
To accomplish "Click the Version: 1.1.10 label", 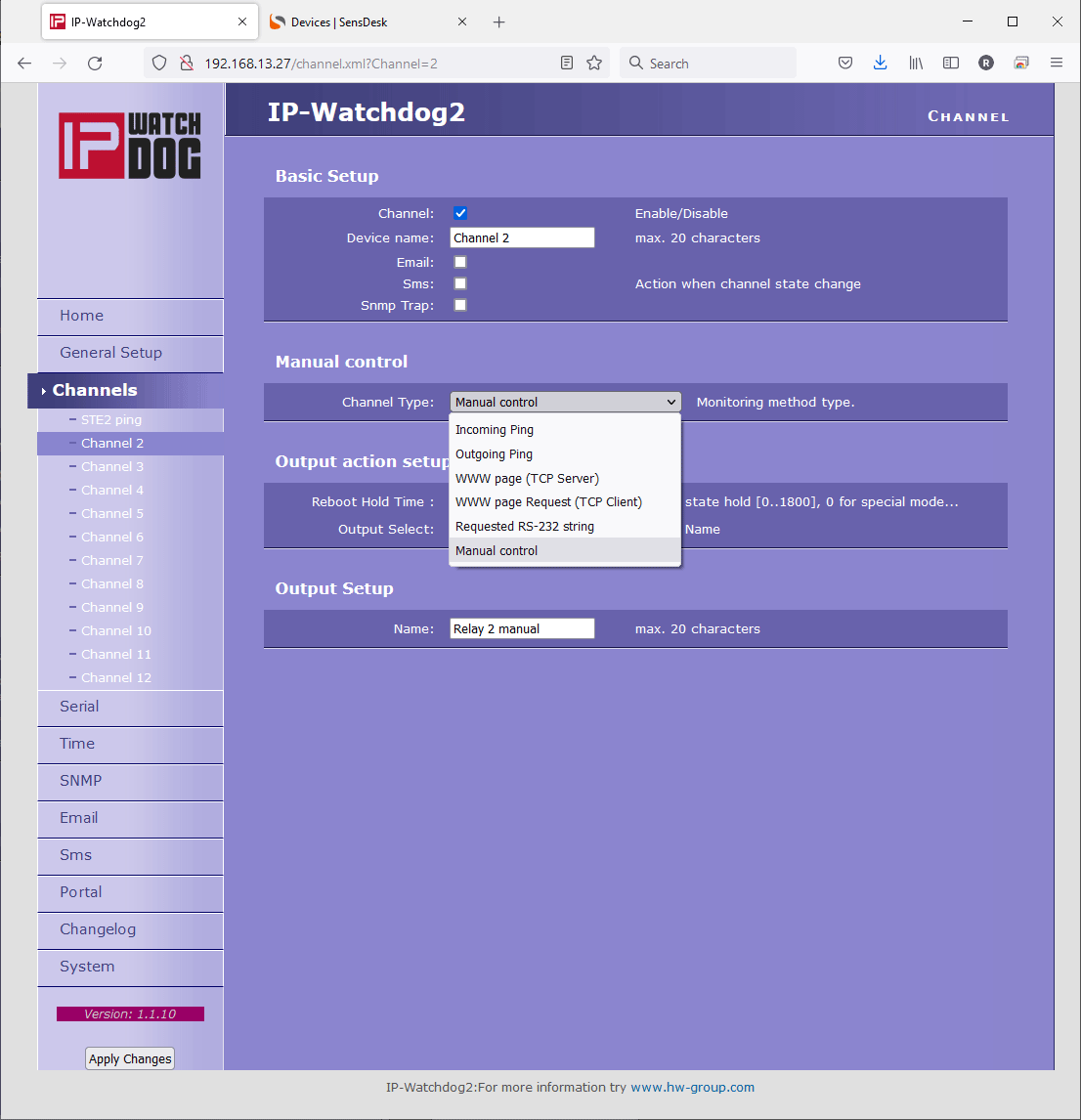I will [x=130, y=1014].
